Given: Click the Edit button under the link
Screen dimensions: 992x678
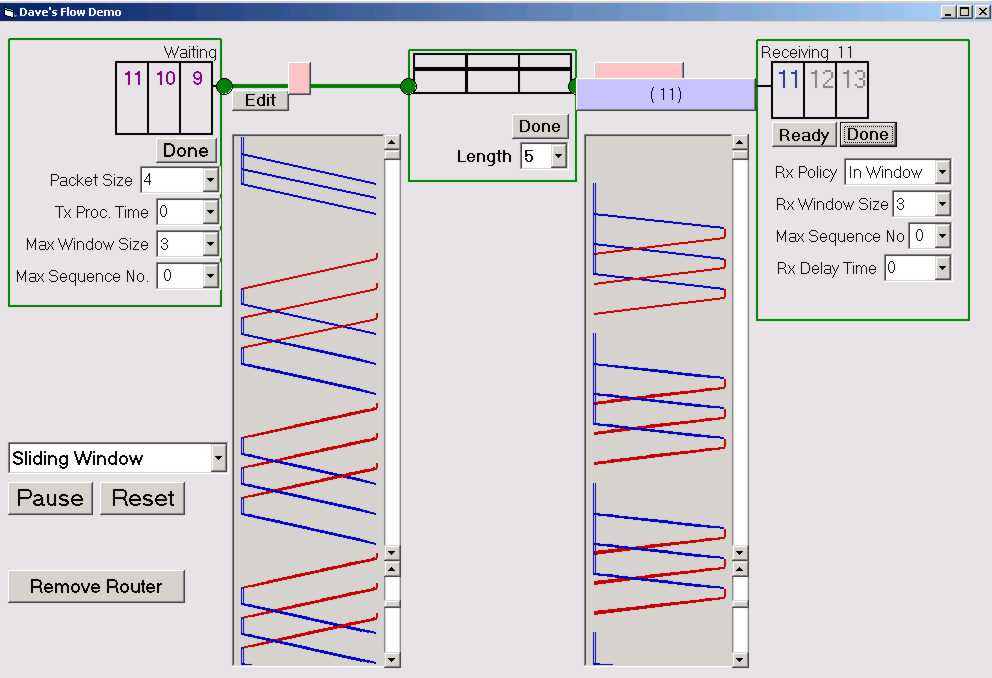Looking at the screenshot, I should 260,100.
